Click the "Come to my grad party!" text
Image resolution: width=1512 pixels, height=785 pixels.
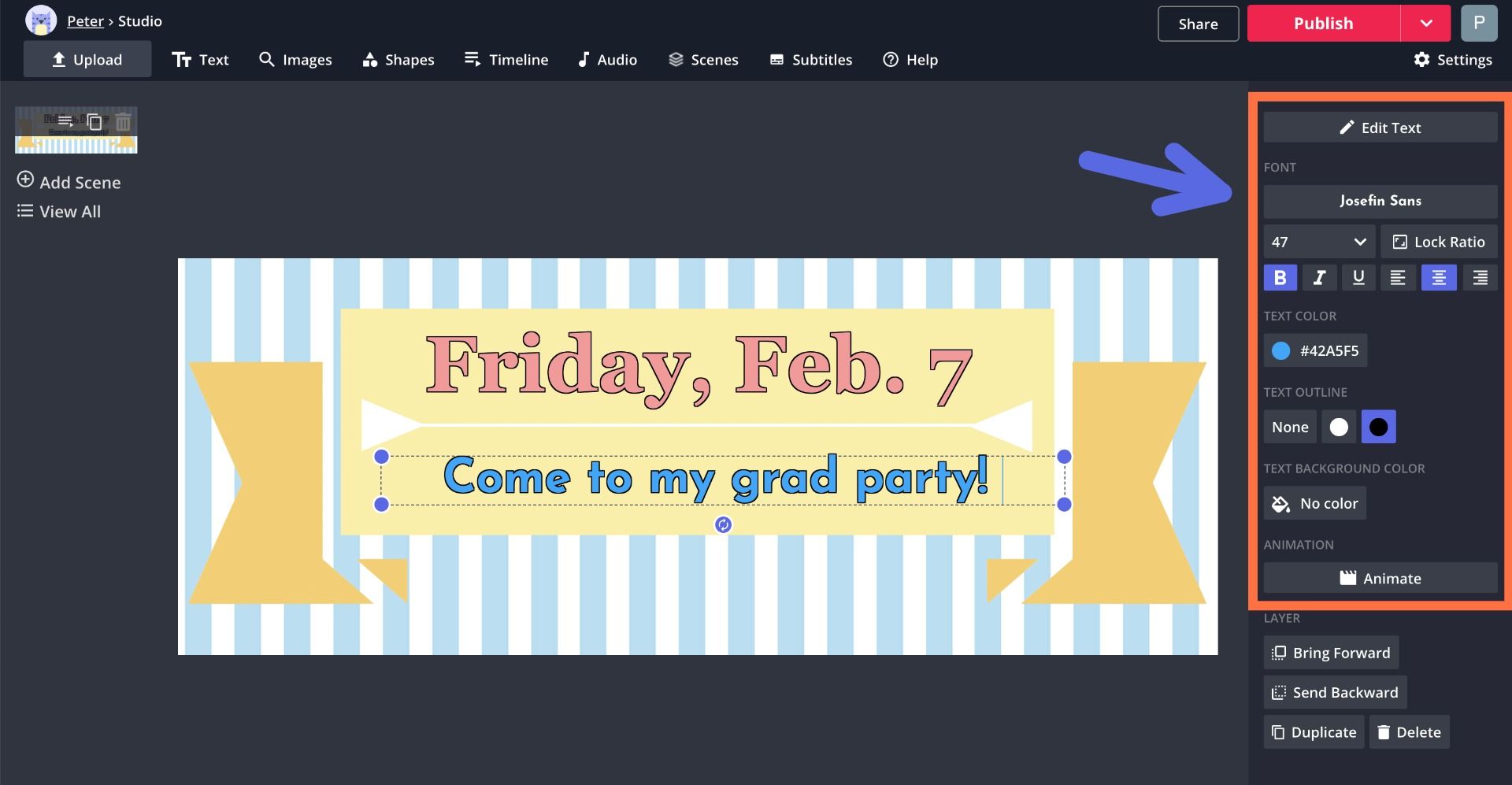pyautogui.click(x=716, y=477)
